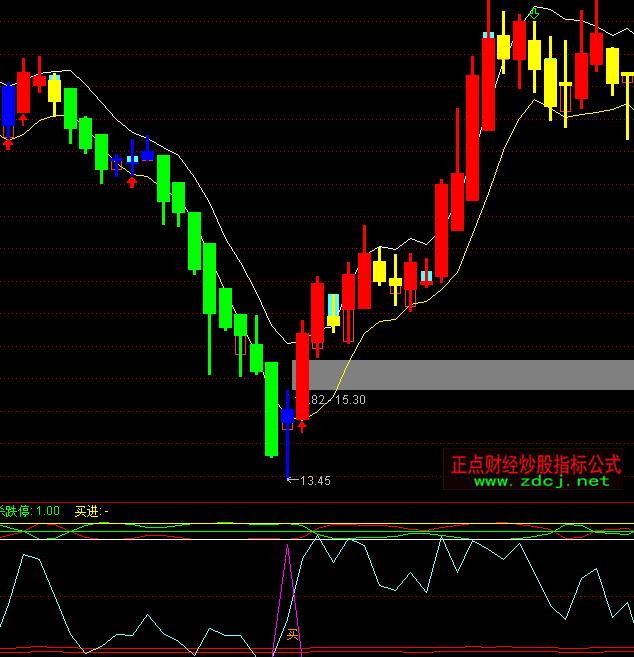
Task: Click the left arrow of the 13.45 label
Action: 292,480
